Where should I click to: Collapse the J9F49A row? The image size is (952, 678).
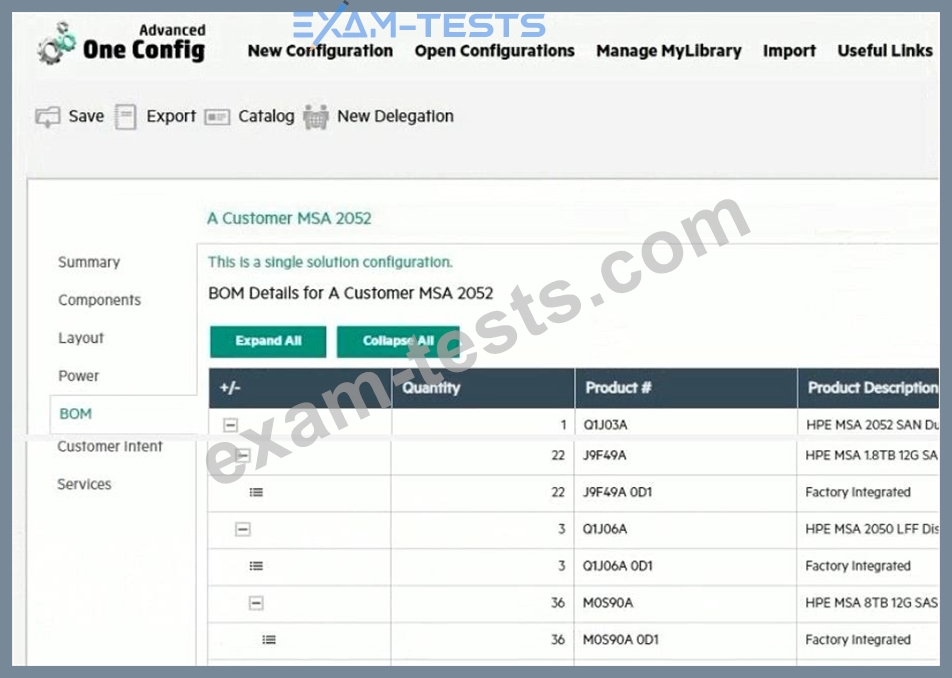pyautogui.click(x=243, y=455)
